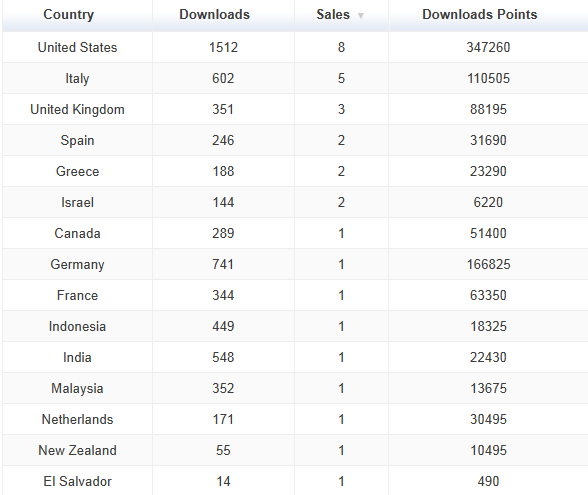
Task: Select the United States row
Action: pyautogui.click(x=295, y=47)
